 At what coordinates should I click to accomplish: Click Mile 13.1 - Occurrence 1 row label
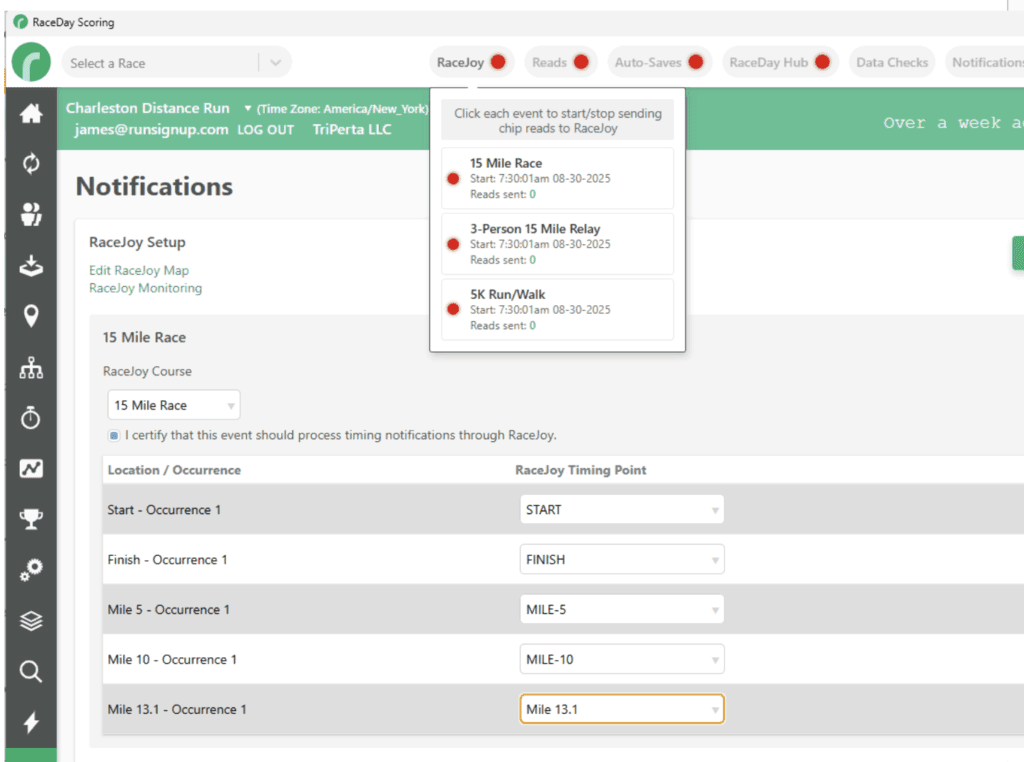click(x=177, y=709)
